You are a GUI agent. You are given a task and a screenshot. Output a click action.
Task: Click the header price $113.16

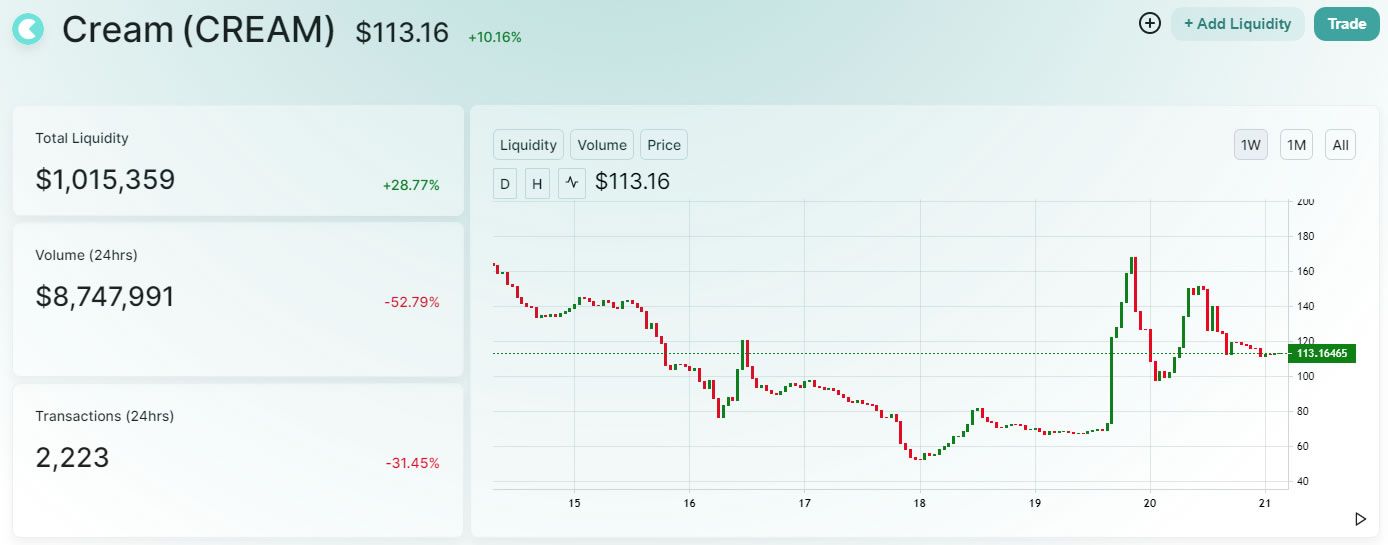(x=402, y=33)
